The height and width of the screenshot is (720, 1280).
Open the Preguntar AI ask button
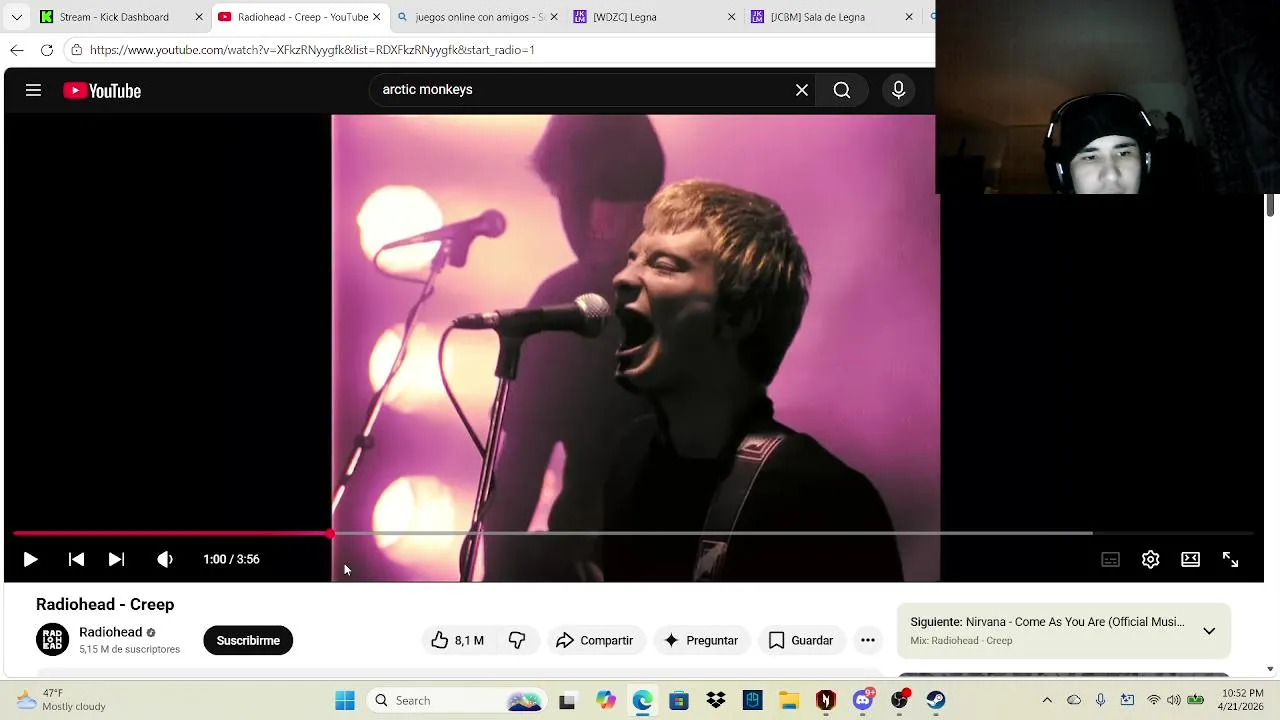pos(700,640)
